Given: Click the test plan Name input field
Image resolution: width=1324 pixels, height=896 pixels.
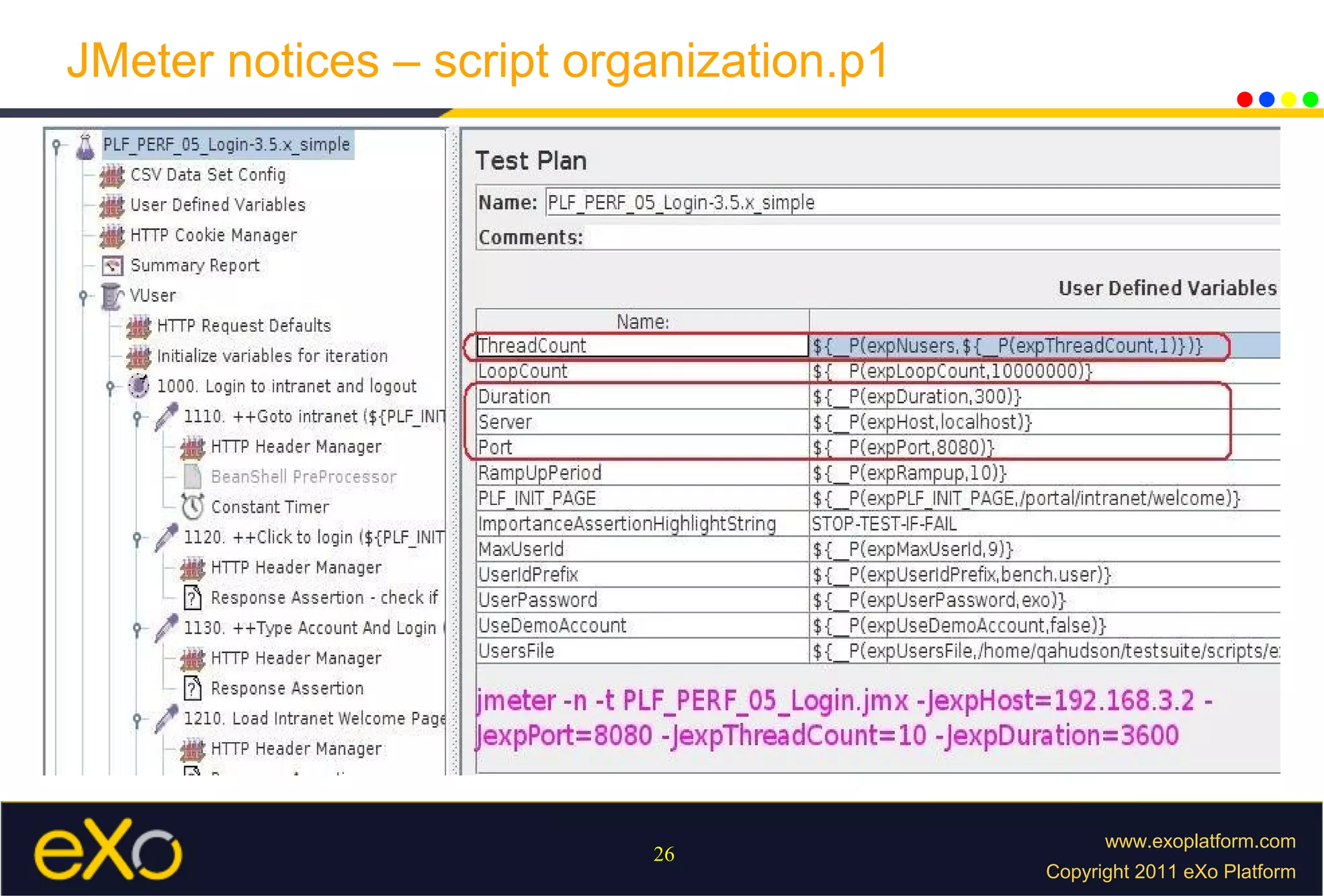Looking at the screenshot, I should [x=912, y=203].
